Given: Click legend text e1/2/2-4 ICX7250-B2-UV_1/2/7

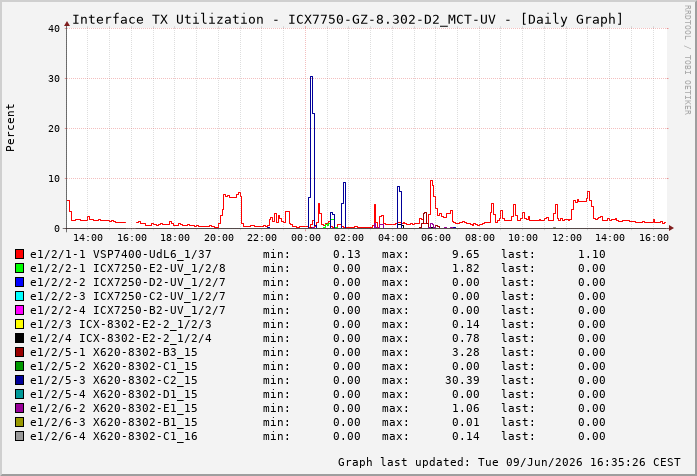Looking at the screenshot, I should click(x=128, y=310).
